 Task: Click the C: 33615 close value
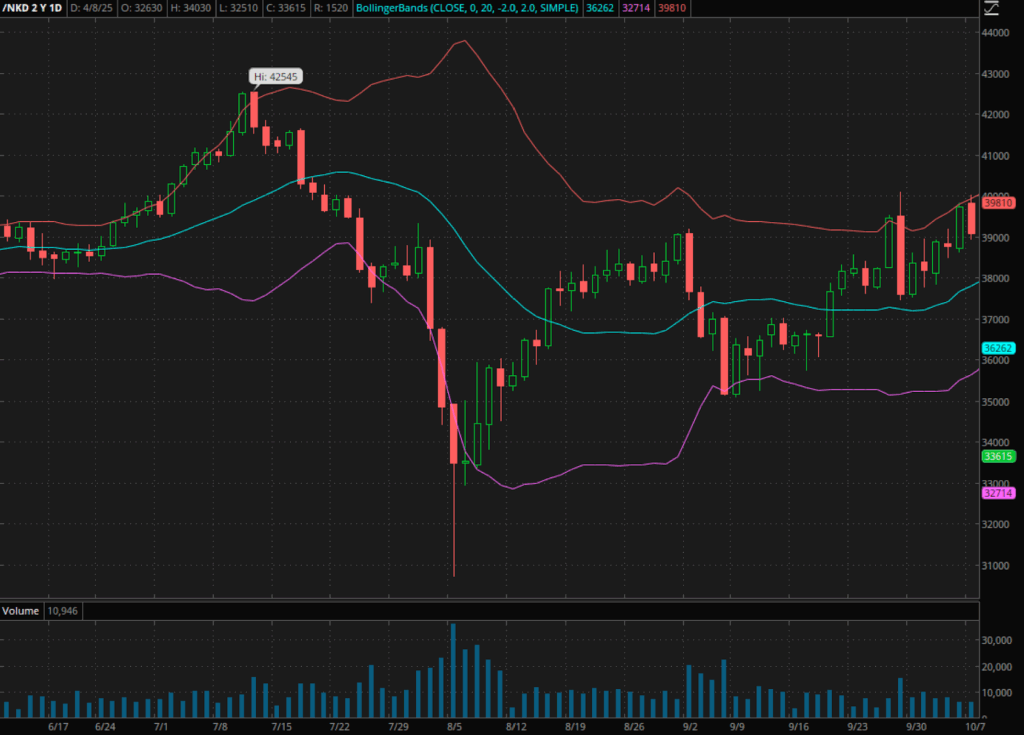pyautogui.click(x=286, y=8)
